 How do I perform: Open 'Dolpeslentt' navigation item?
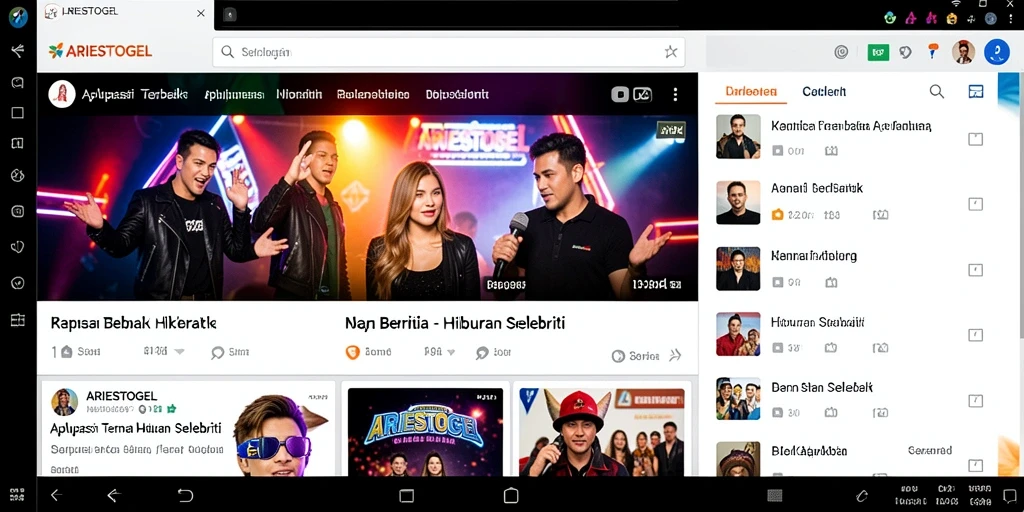pyautogui.click(x=457, y=95)
